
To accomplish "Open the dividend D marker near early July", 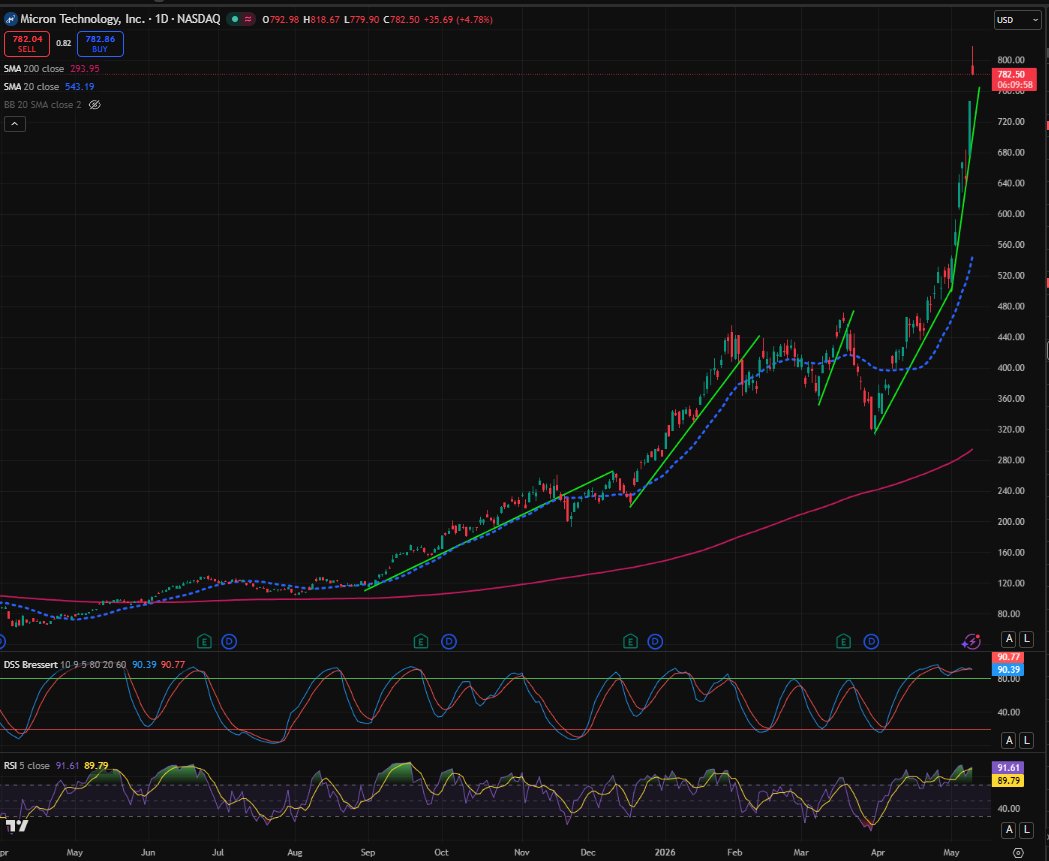I will point(229,642).
